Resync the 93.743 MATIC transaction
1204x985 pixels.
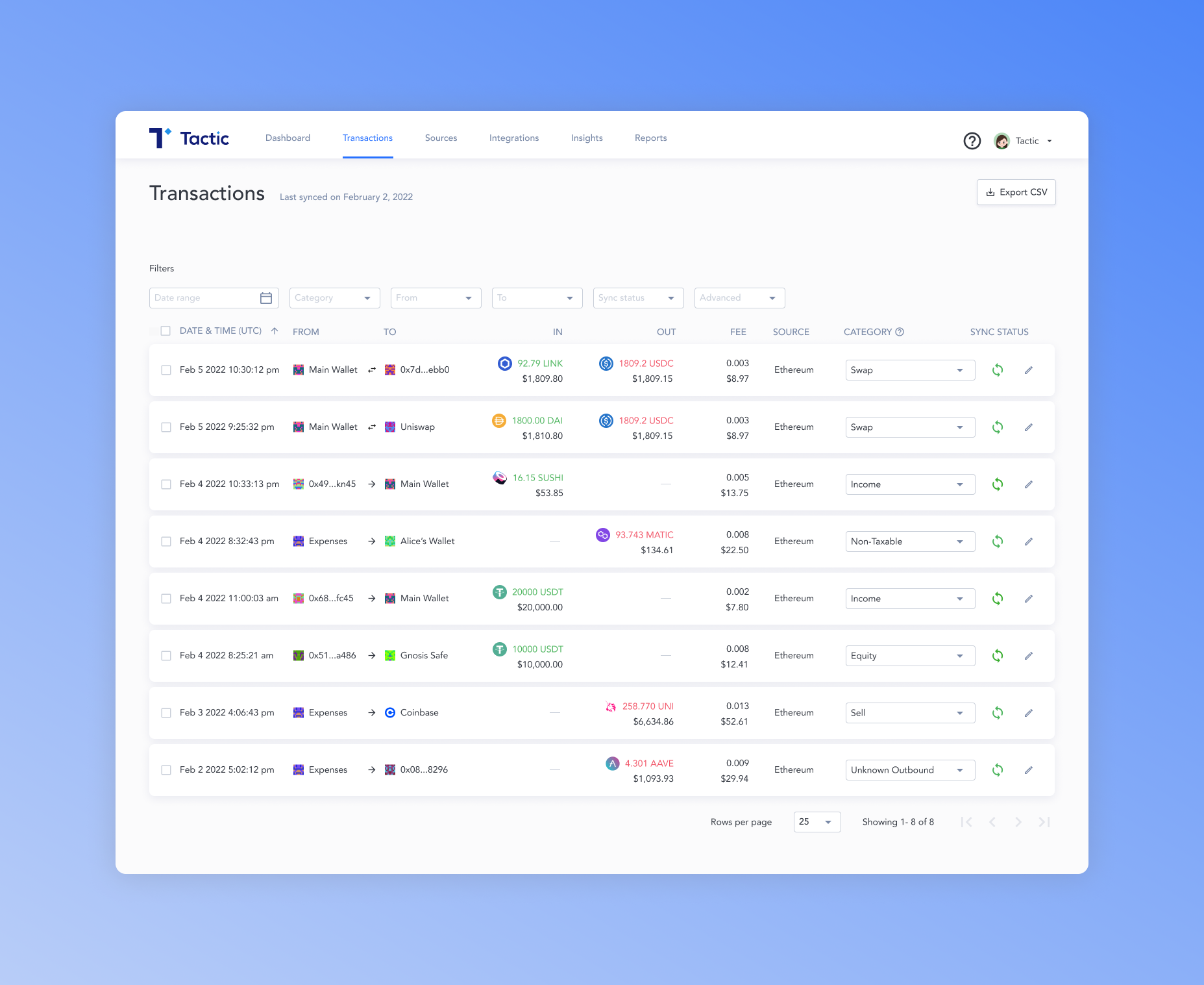(998, 542)
